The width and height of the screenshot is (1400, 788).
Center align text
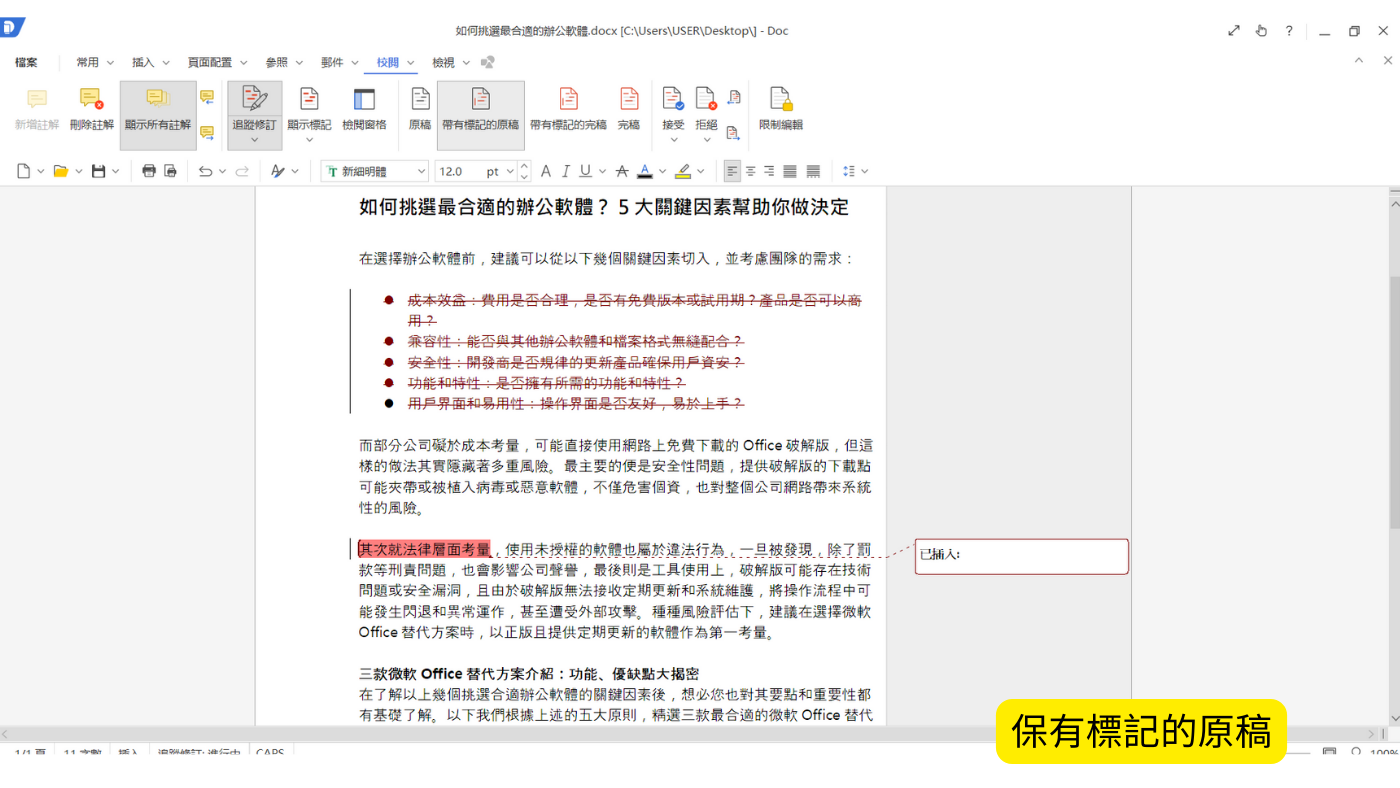(751, 171)
